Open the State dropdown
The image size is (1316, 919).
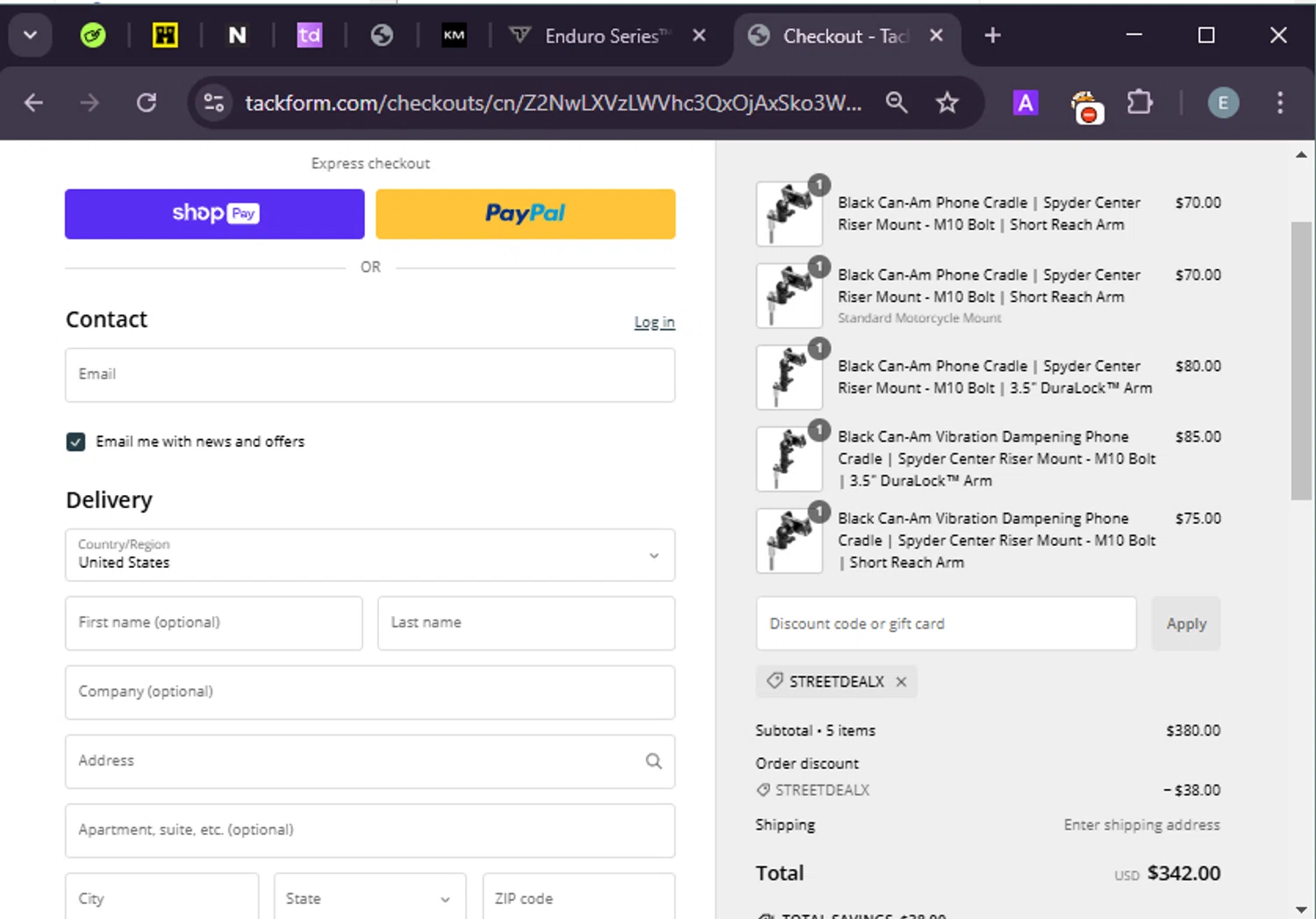pos(370,897)
